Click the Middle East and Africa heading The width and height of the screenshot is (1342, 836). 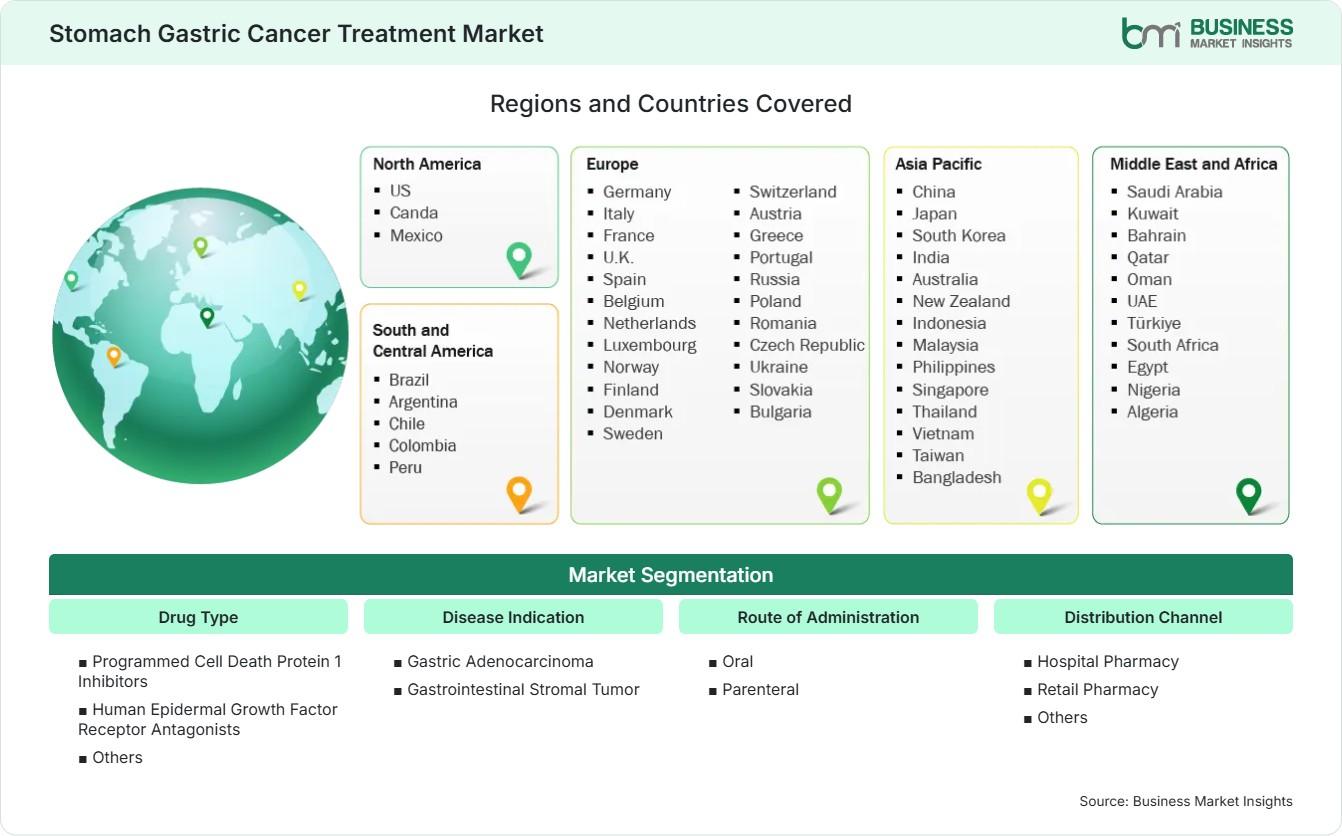pyautogui.click(x=1194, y=164)
